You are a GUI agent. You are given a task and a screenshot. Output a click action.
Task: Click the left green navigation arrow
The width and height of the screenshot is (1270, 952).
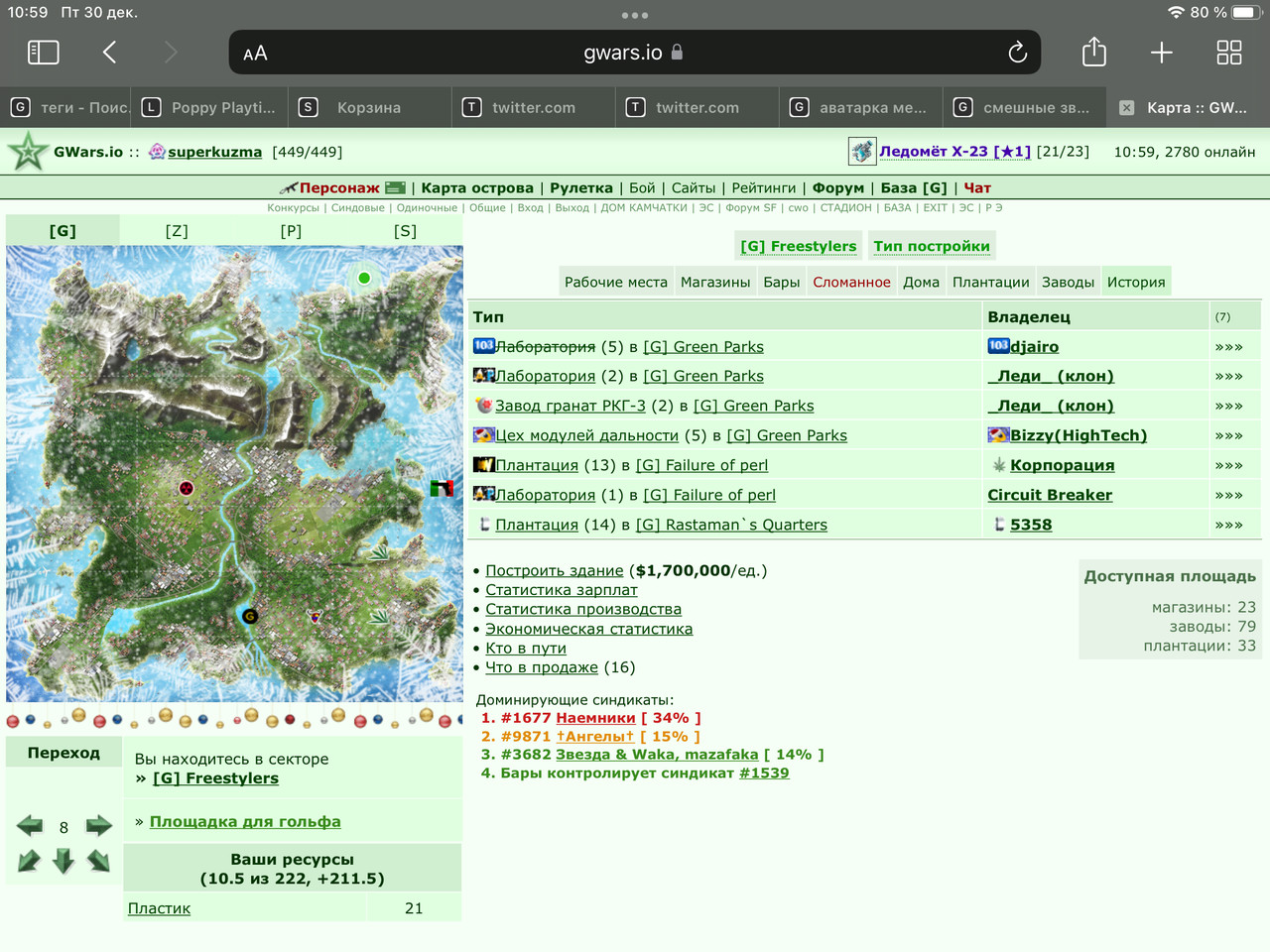[x=30, y=825]
